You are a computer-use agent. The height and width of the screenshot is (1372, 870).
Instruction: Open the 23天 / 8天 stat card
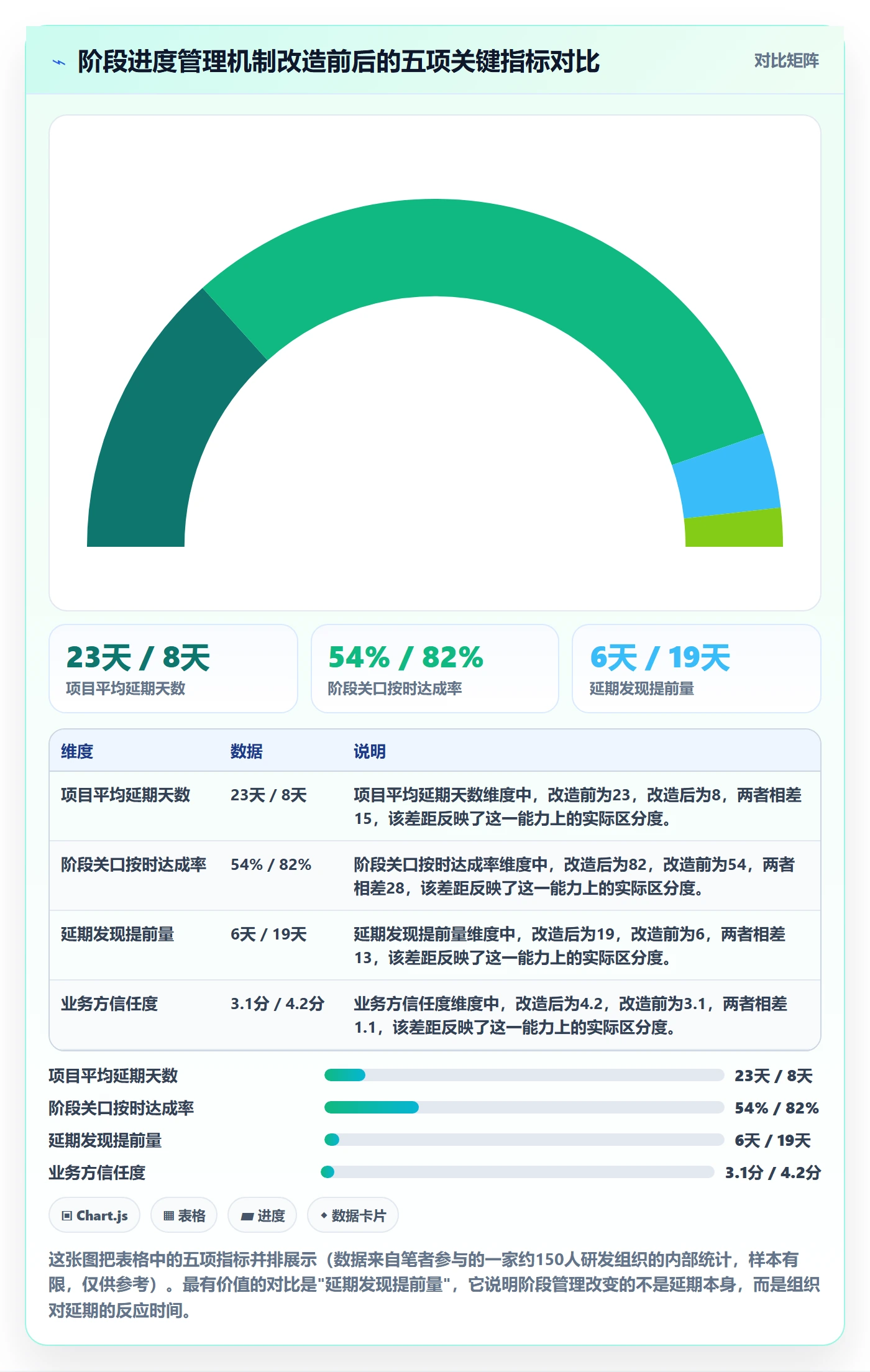pyautogui.click(x=173, y=669)
